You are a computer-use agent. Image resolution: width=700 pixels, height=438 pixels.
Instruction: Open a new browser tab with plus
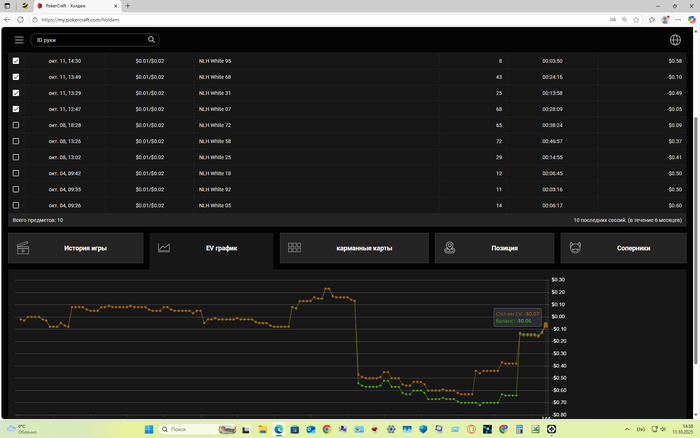(x=128, y=6)
